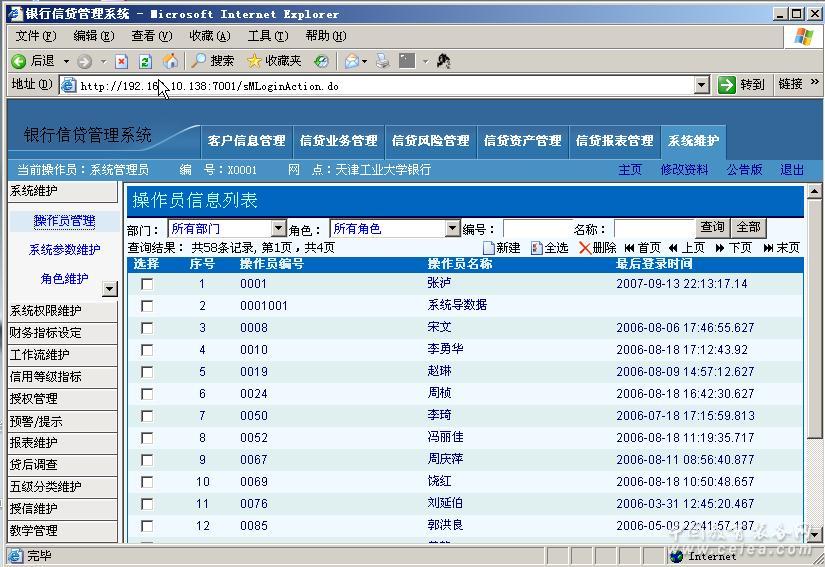Open the browser Search (搜索) tool

(x=212, y=61)
